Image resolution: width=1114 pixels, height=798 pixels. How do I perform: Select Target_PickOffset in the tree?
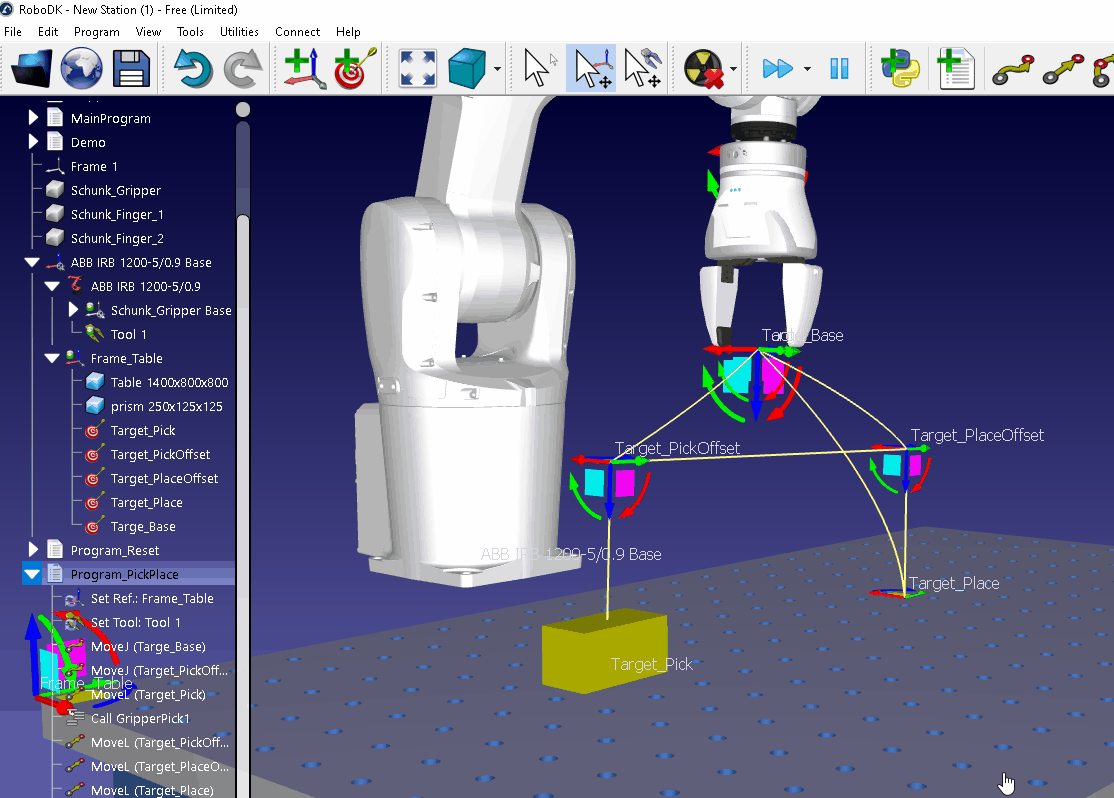(161, 455)
